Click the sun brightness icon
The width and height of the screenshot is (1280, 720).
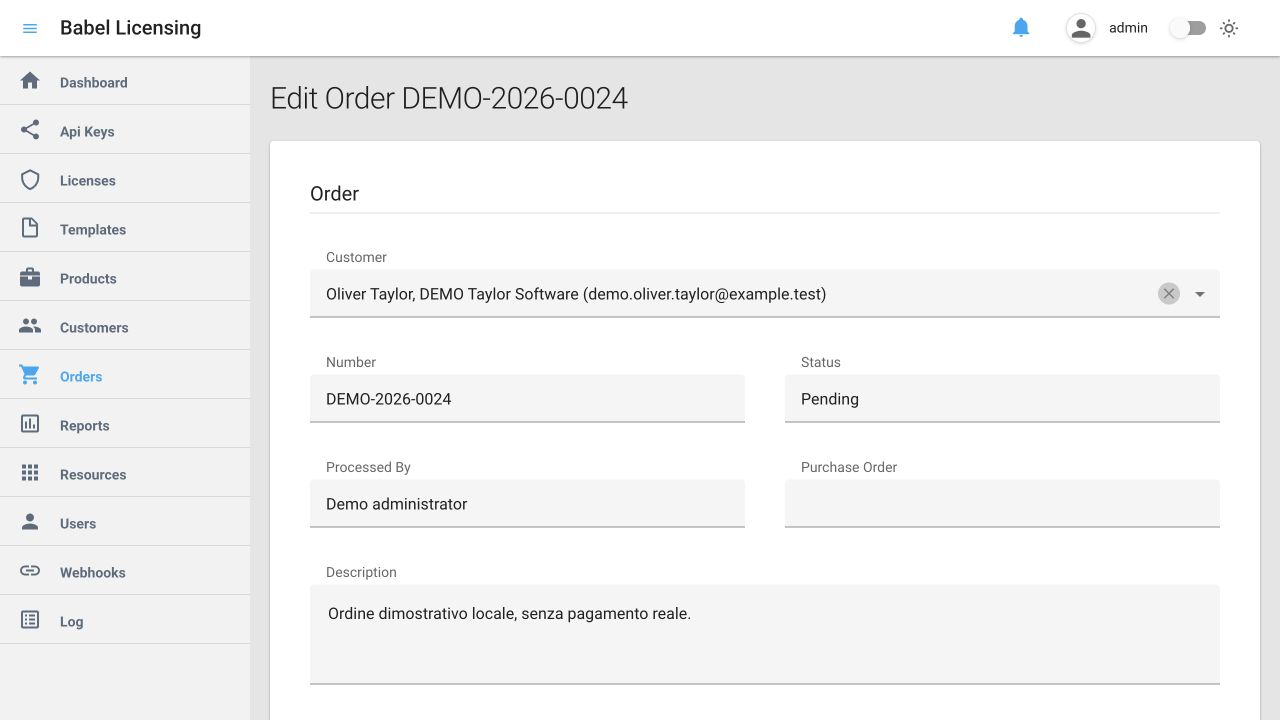coord(1229,28)
